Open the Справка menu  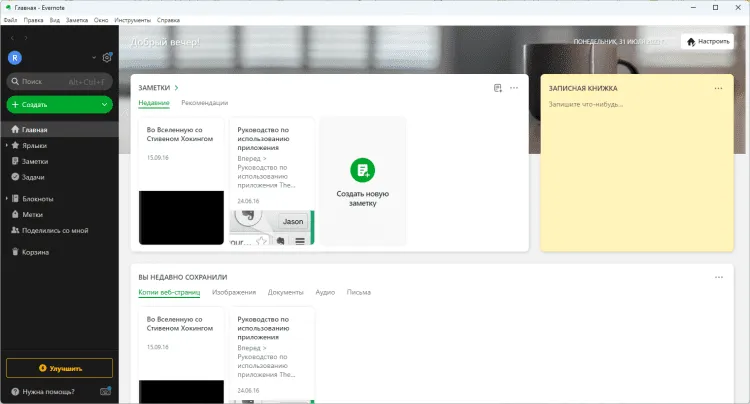coord(168,20)
